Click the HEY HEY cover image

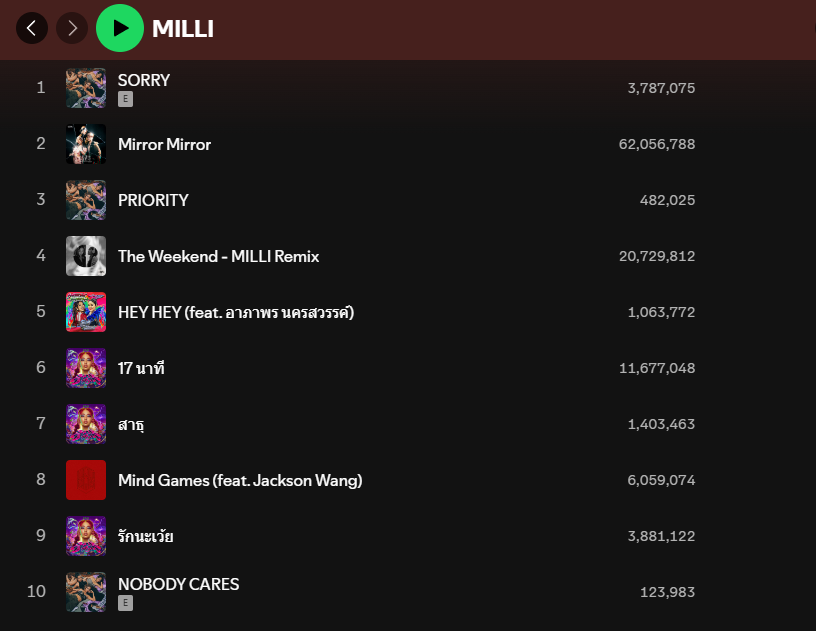86,312
